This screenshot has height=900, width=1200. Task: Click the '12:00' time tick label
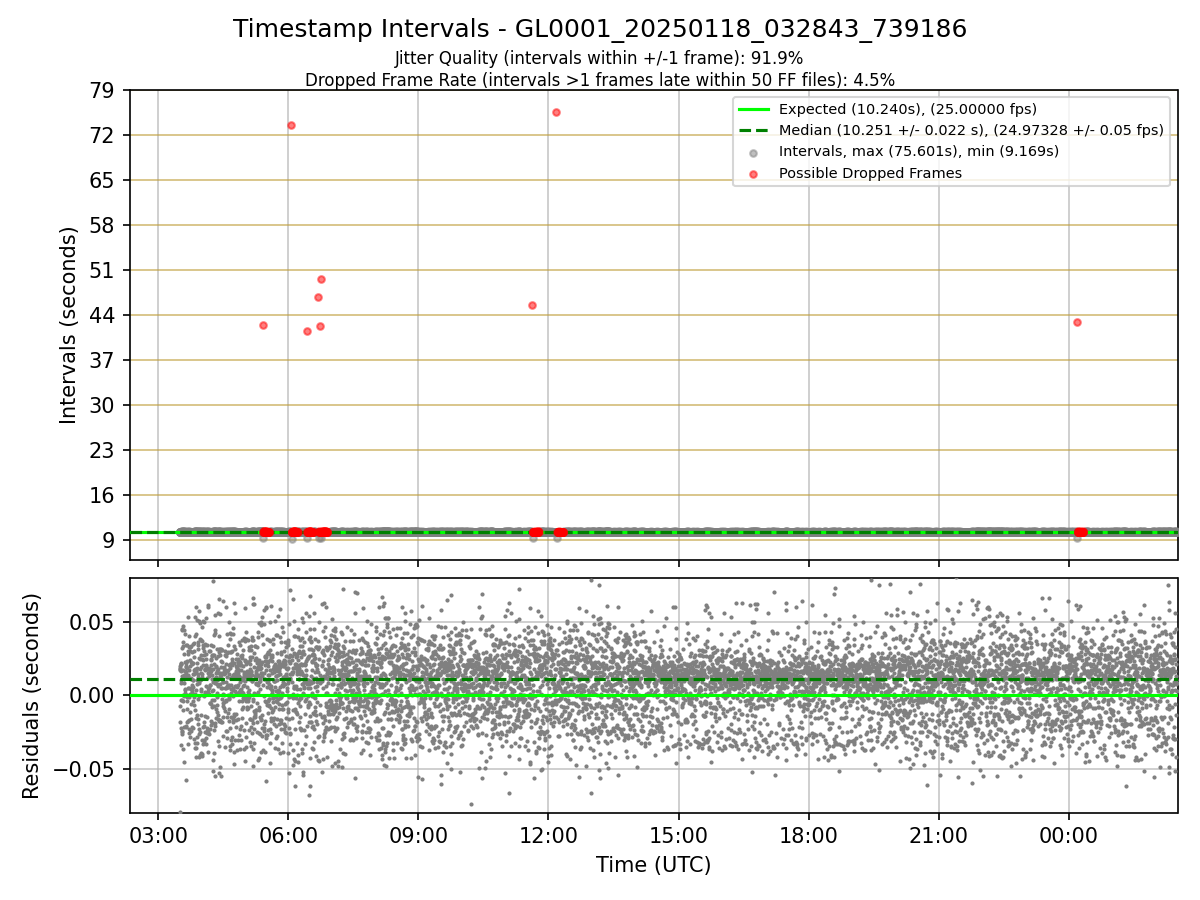[548, 835]
